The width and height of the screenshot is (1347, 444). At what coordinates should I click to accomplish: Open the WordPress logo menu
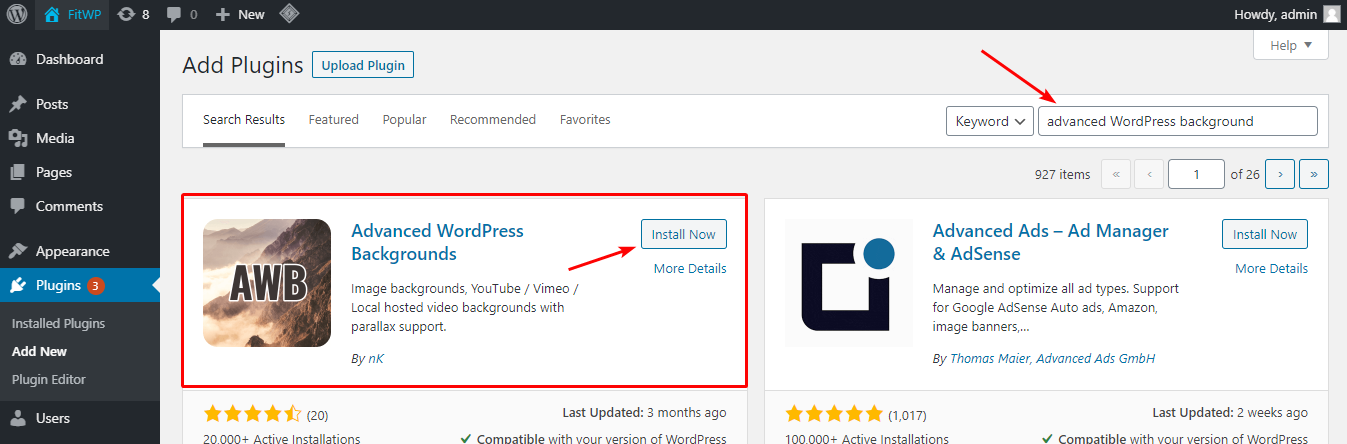[x=17, y=14]
